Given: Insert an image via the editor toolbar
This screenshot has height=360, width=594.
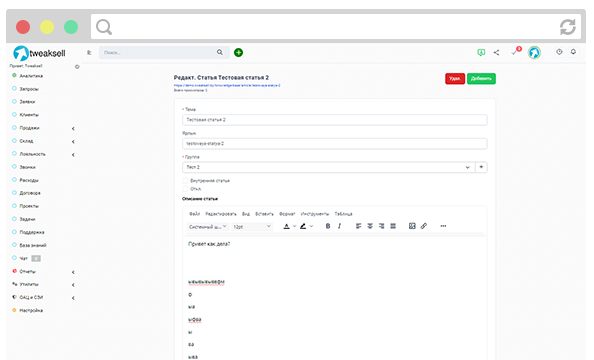Looking at the screenshot, I should [412, 226].
